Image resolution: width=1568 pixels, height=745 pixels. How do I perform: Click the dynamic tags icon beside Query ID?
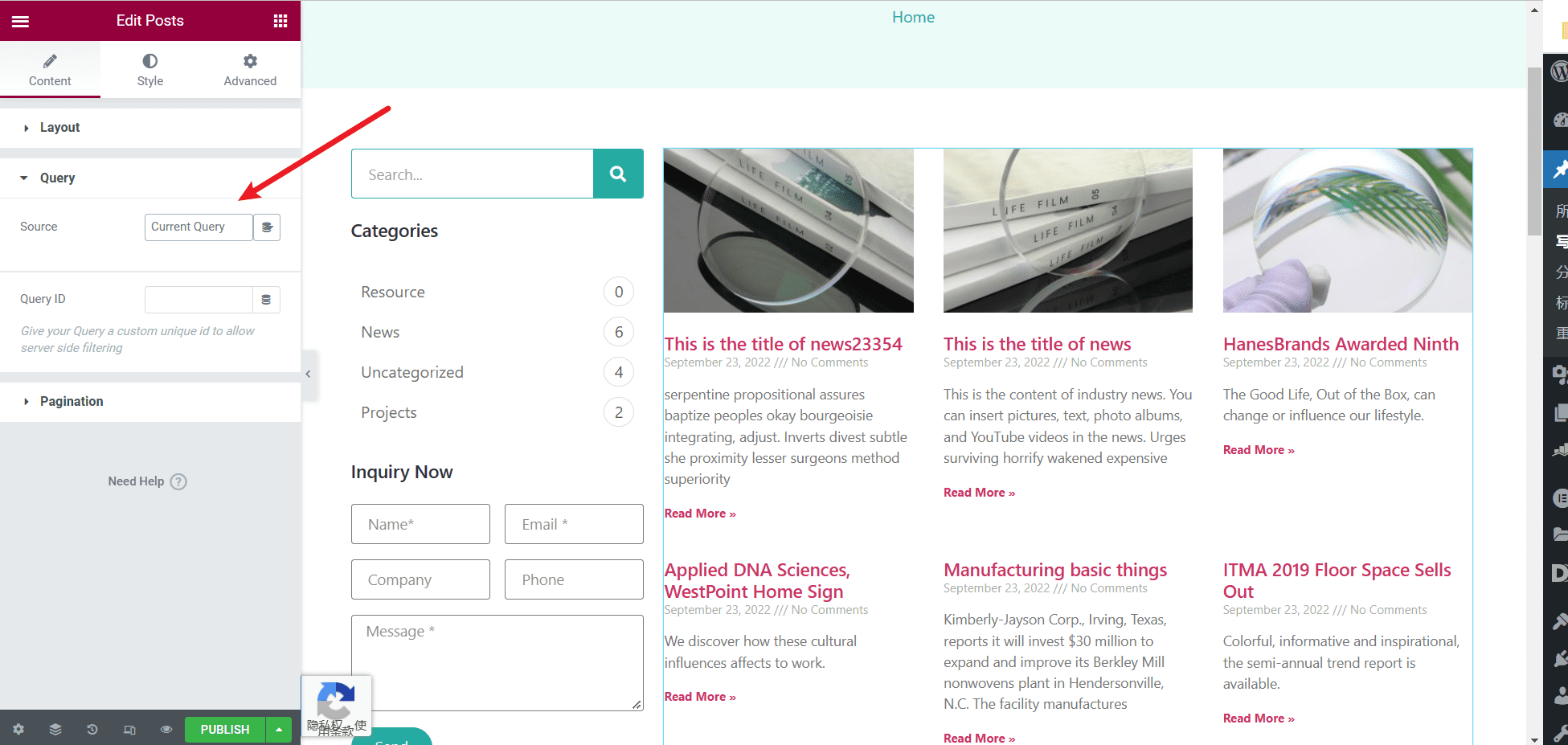click(x=266, y=300)
